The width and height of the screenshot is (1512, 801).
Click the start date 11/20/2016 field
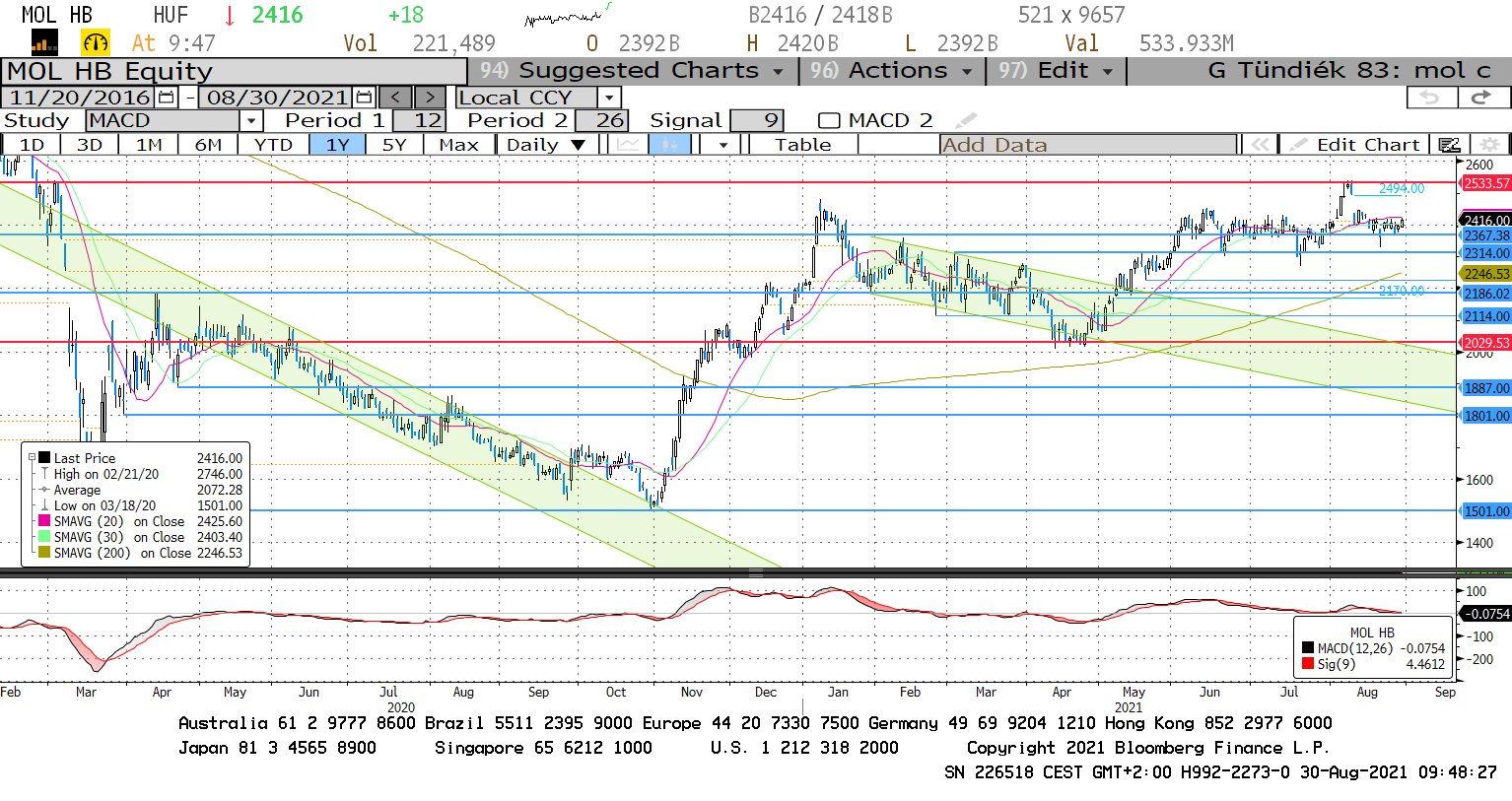(79, 98)
